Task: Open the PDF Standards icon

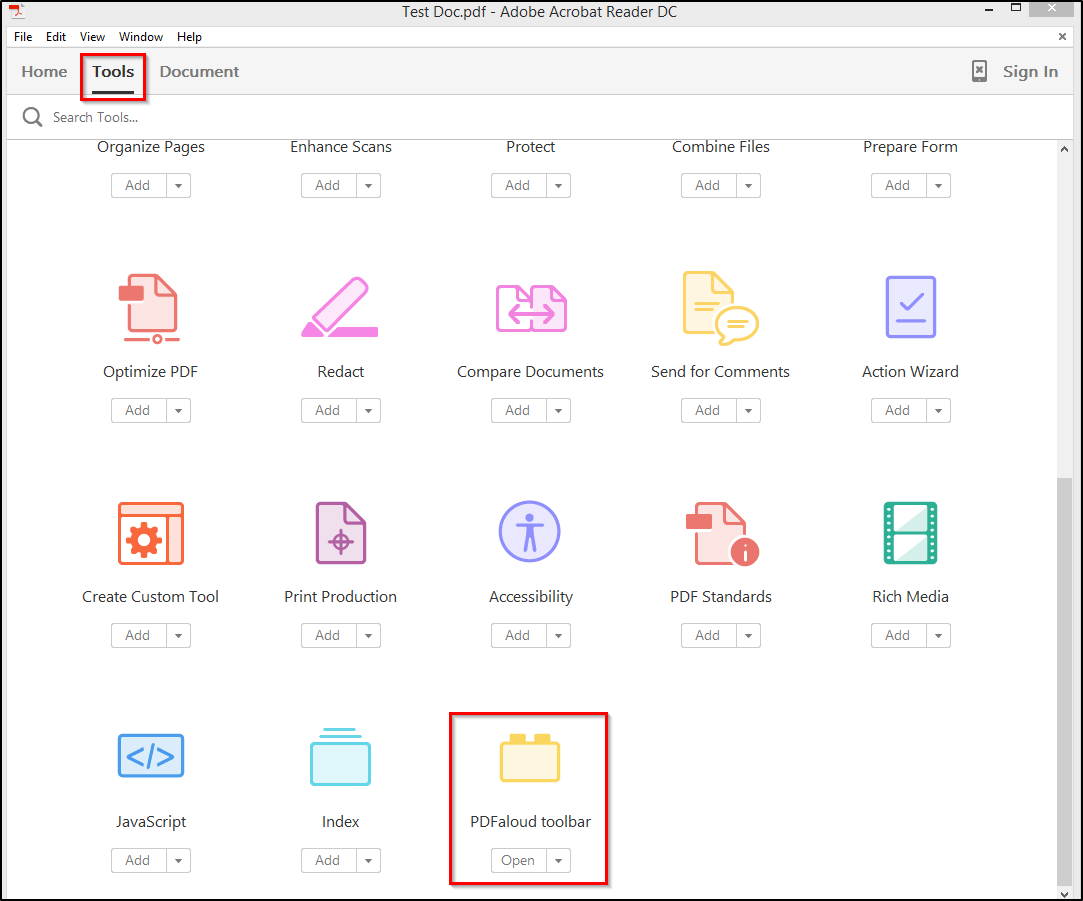Action: click(x=722, y=533)
